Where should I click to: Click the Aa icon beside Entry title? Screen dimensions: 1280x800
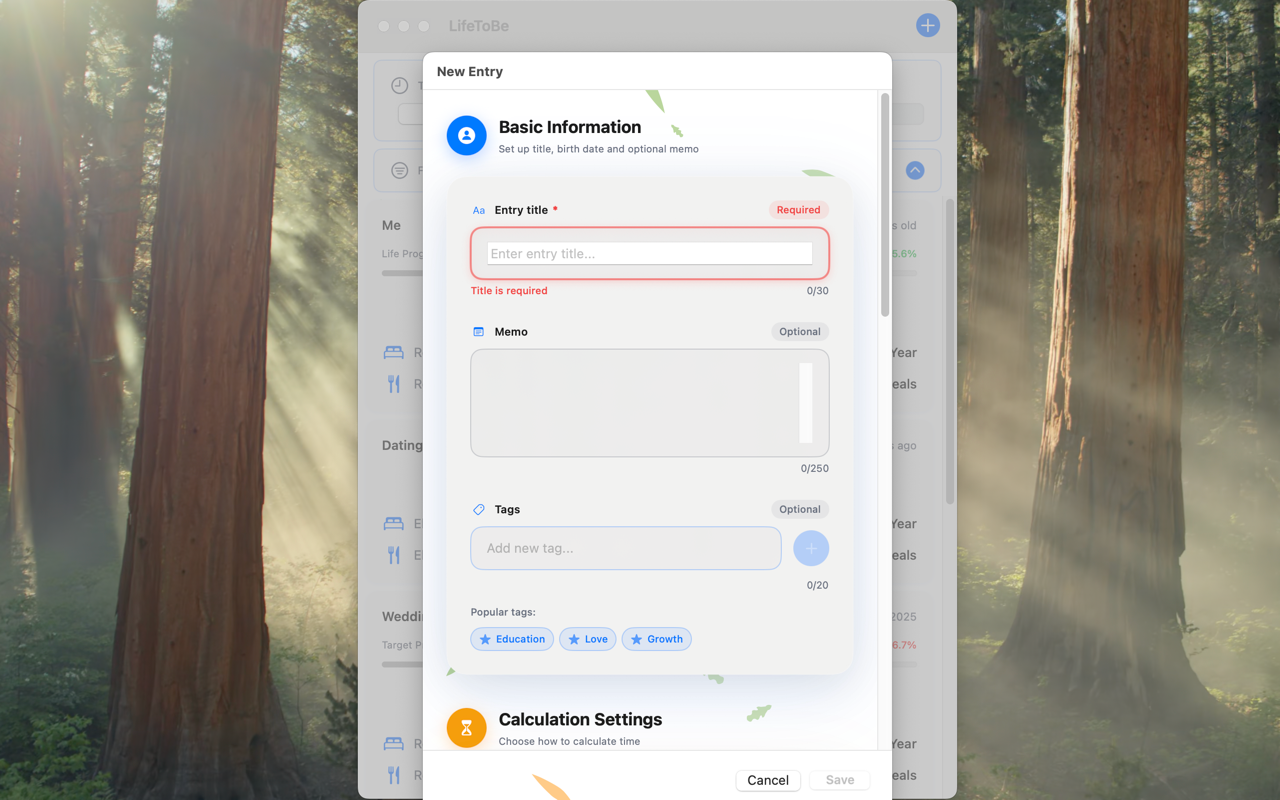pyautogui.click(x=478, y=210)
